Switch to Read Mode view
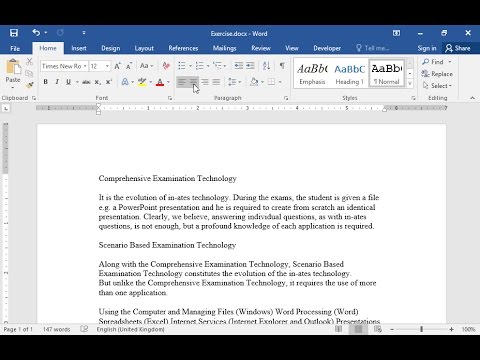The image size is (480, 360). (338, 329)
